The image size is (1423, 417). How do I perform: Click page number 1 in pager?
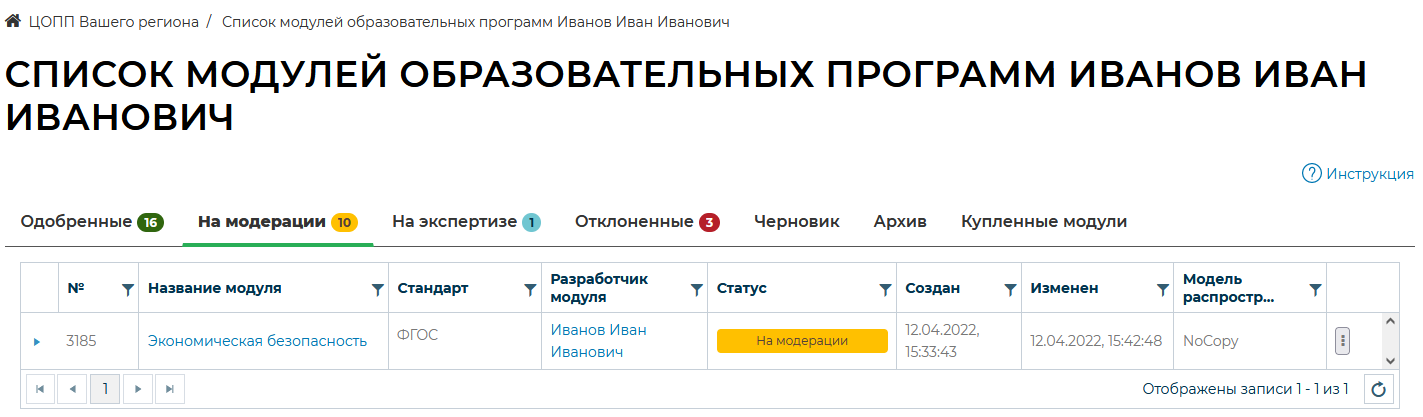coord(105,389)
